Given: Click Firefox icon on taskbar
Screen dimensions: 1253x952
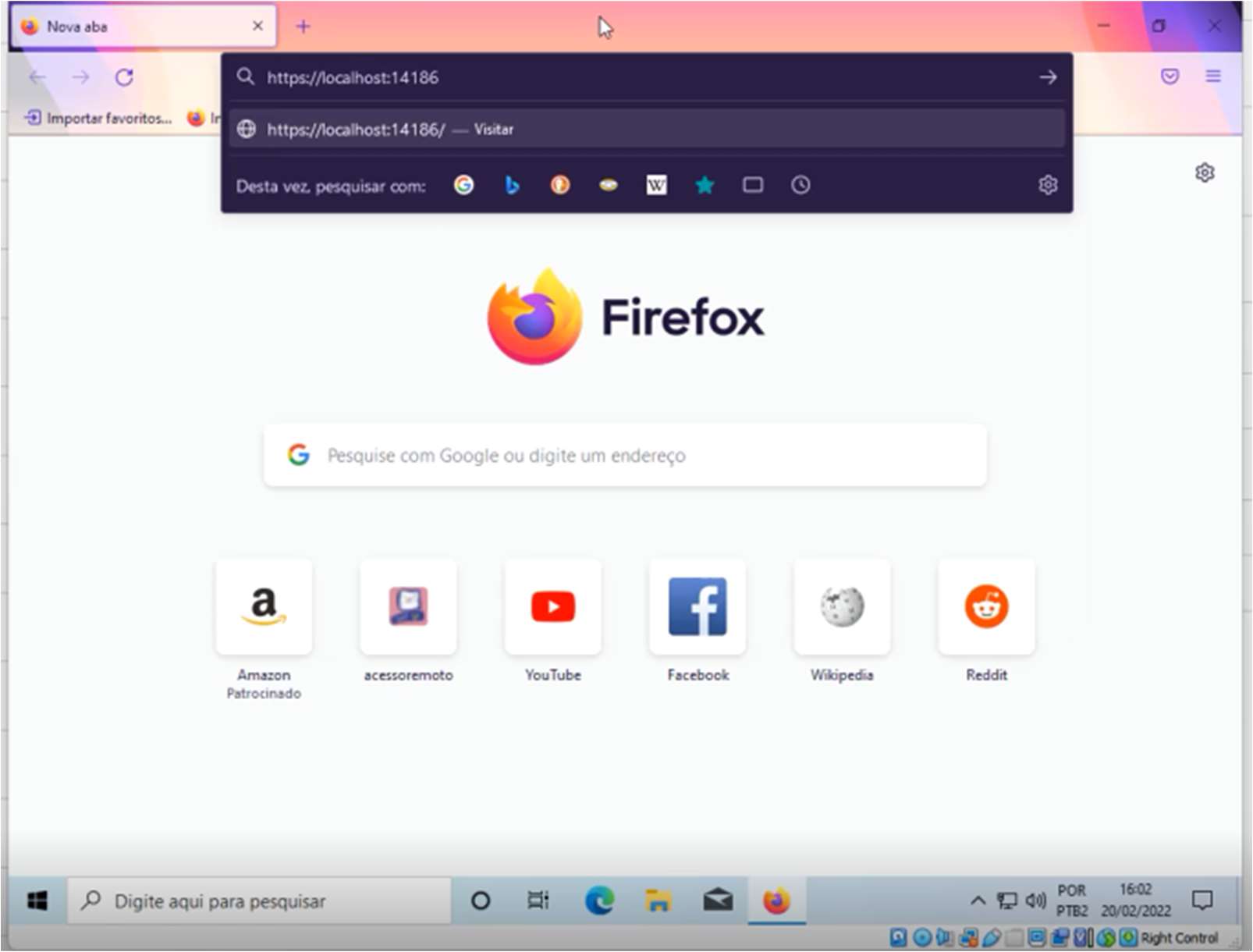Looking at the screenshot, I should click(x=776, y=901).
